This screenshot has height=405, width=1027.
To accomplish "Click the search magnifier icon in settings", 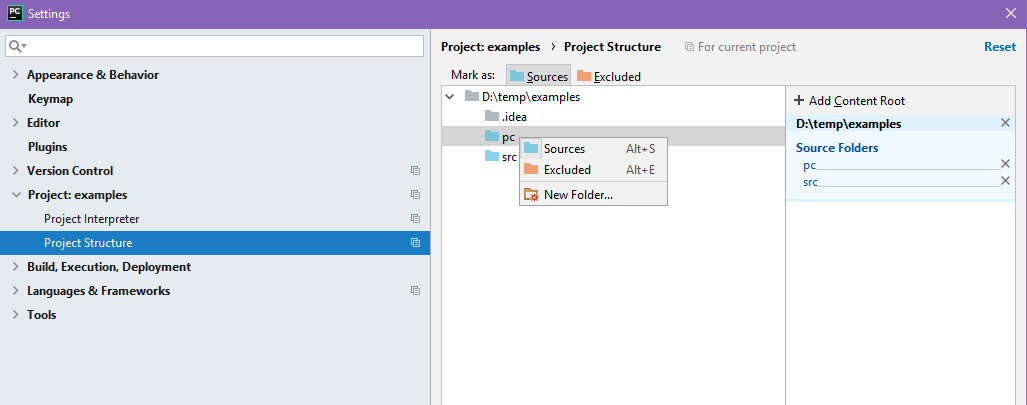I will tap(17, 46).
